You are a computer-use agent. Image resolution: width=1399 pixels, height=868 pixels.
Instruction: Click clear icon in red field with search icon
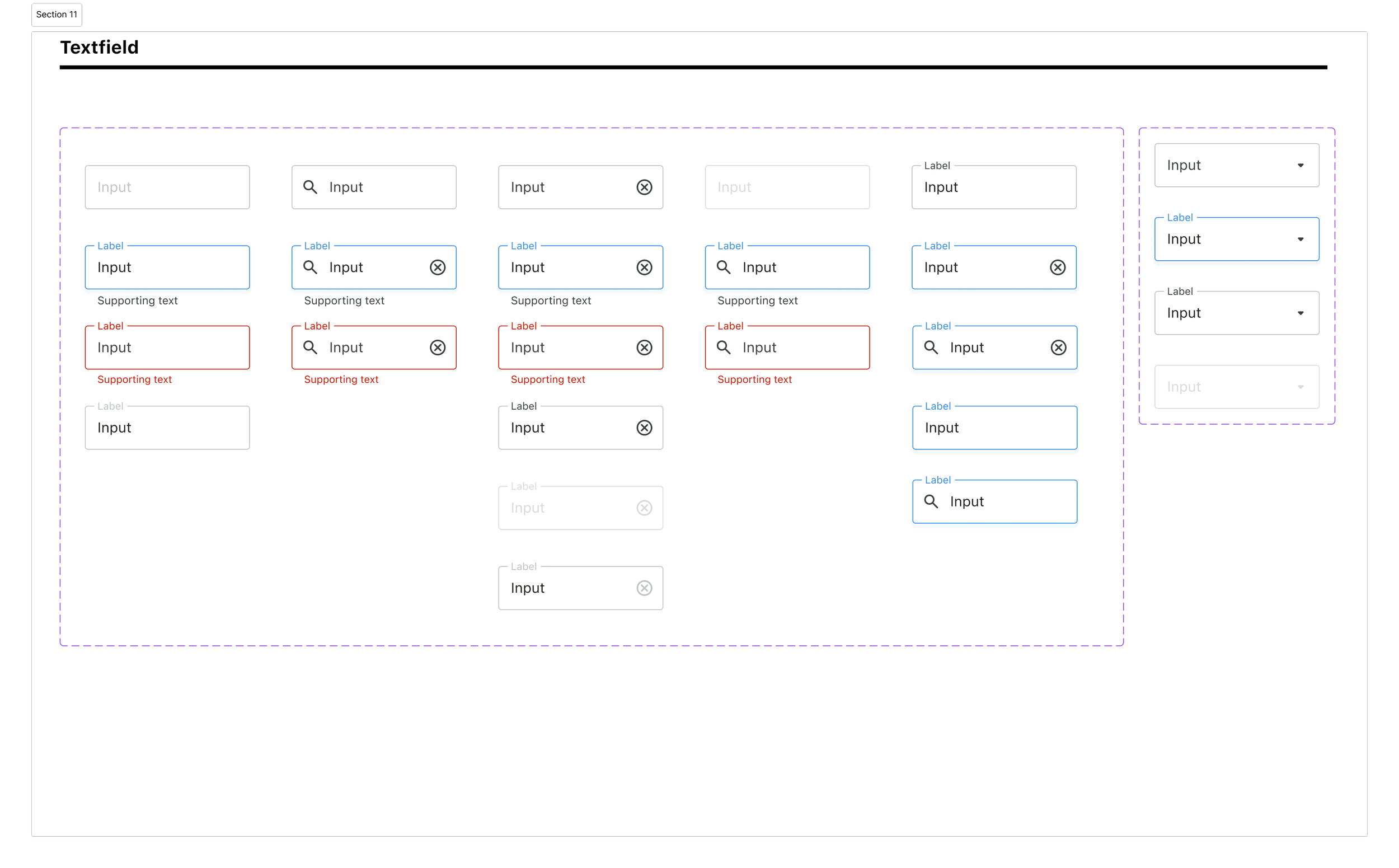pos(438,348)
